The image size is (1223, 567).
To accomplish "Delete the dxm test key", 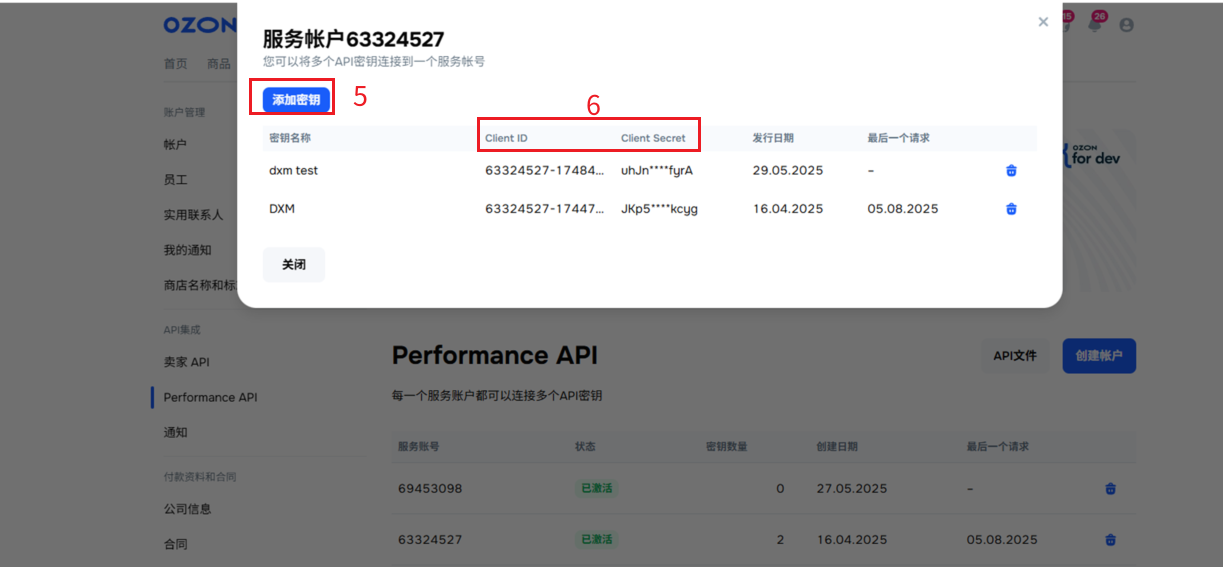I will [1011, 171].
